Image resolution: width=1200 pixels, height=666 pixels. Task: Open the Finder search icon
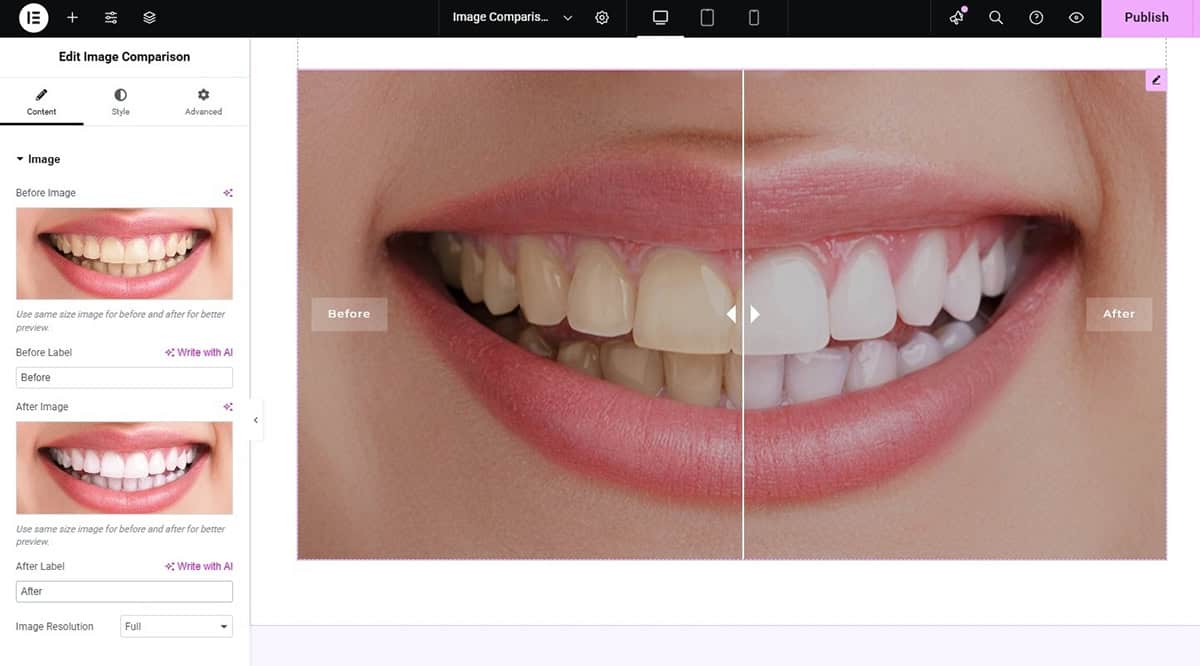pos(996,18)
